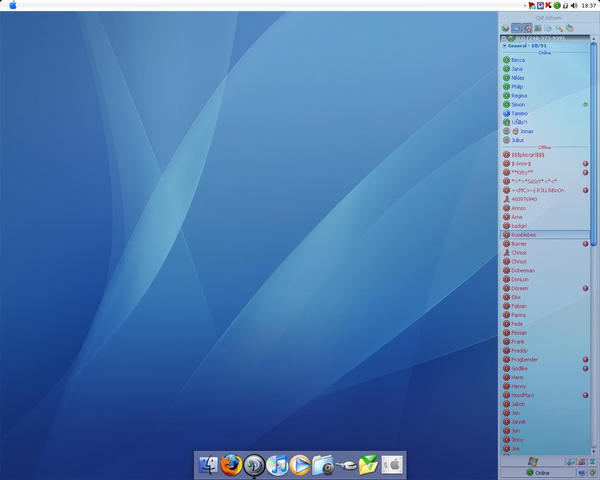Select offline contact HoodMaxi

[x=545, y=395]
